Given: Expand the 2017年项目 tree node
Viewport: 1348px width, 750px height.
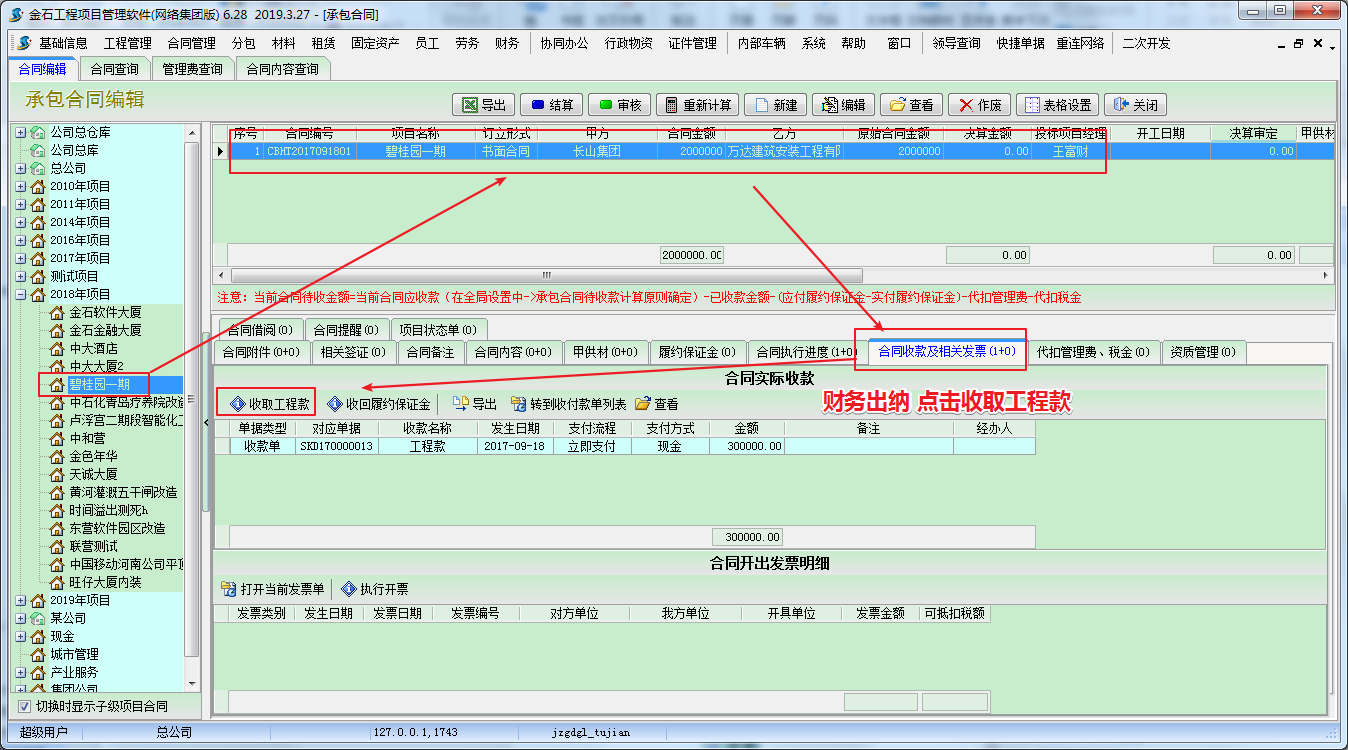Looking at the screenshot, I should (21, 258).
